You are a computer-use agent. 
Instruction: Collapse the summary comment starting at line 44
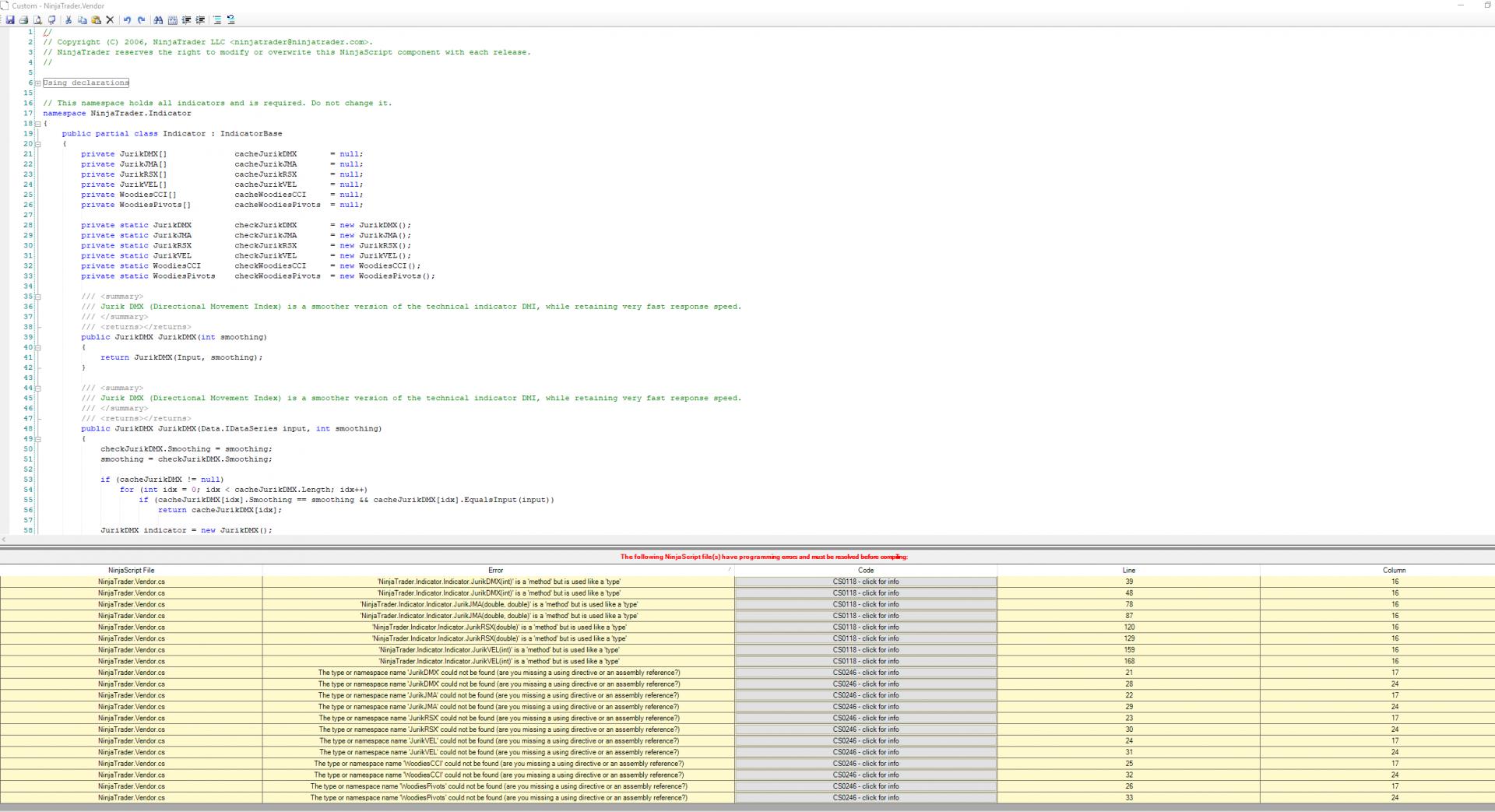click(37, 388)
